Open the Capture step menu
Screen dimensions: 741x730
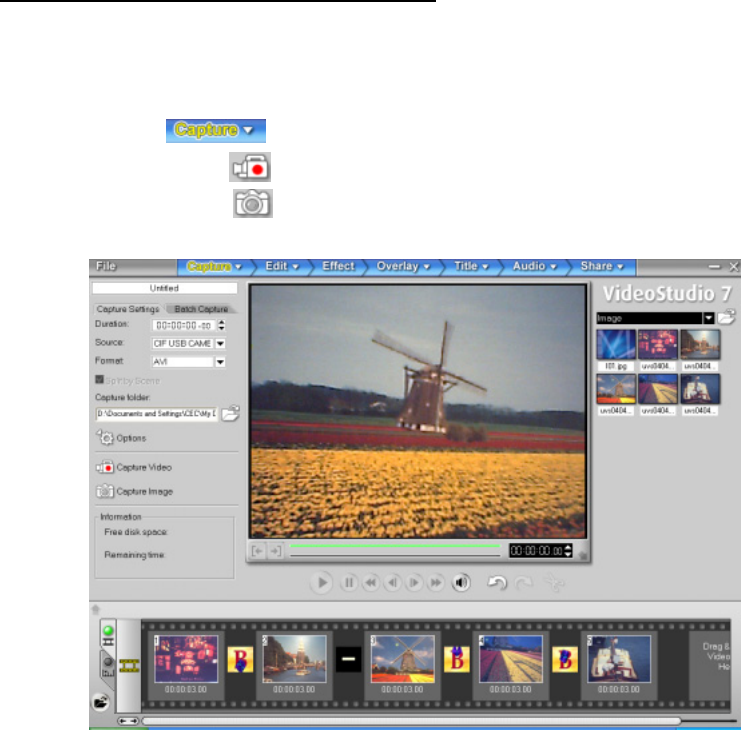pos(215,267)
